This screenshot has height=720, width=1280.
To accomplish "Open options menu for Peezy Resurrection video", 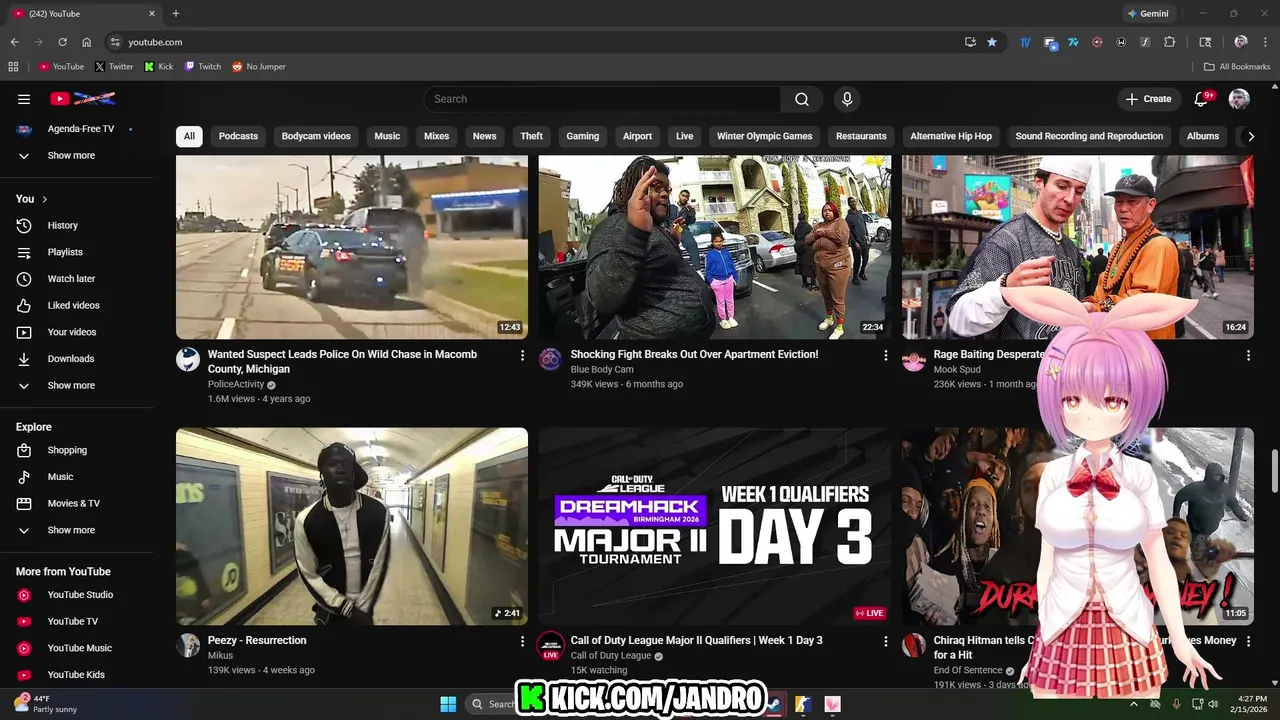I will (x=522, y=641).
